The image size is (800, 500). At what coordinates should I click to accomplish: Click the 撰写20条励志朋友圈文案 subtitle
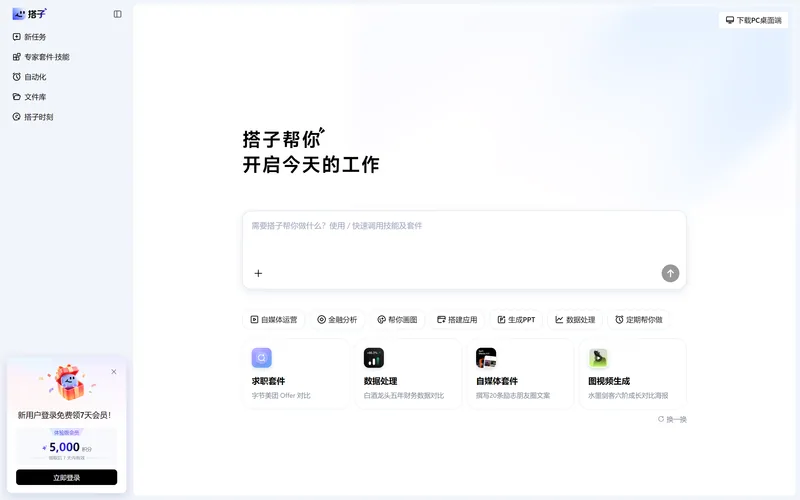click(x=513, y=395)
